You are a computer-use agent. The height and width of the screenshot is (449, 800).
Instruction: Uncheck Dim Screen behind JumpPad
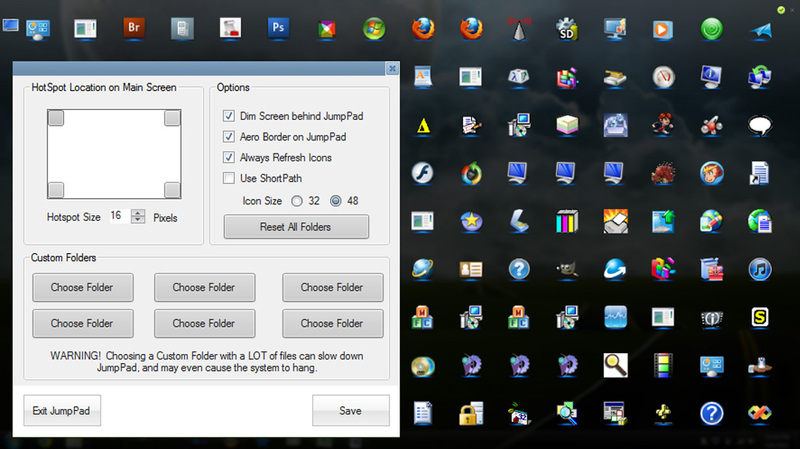point(229,116)
